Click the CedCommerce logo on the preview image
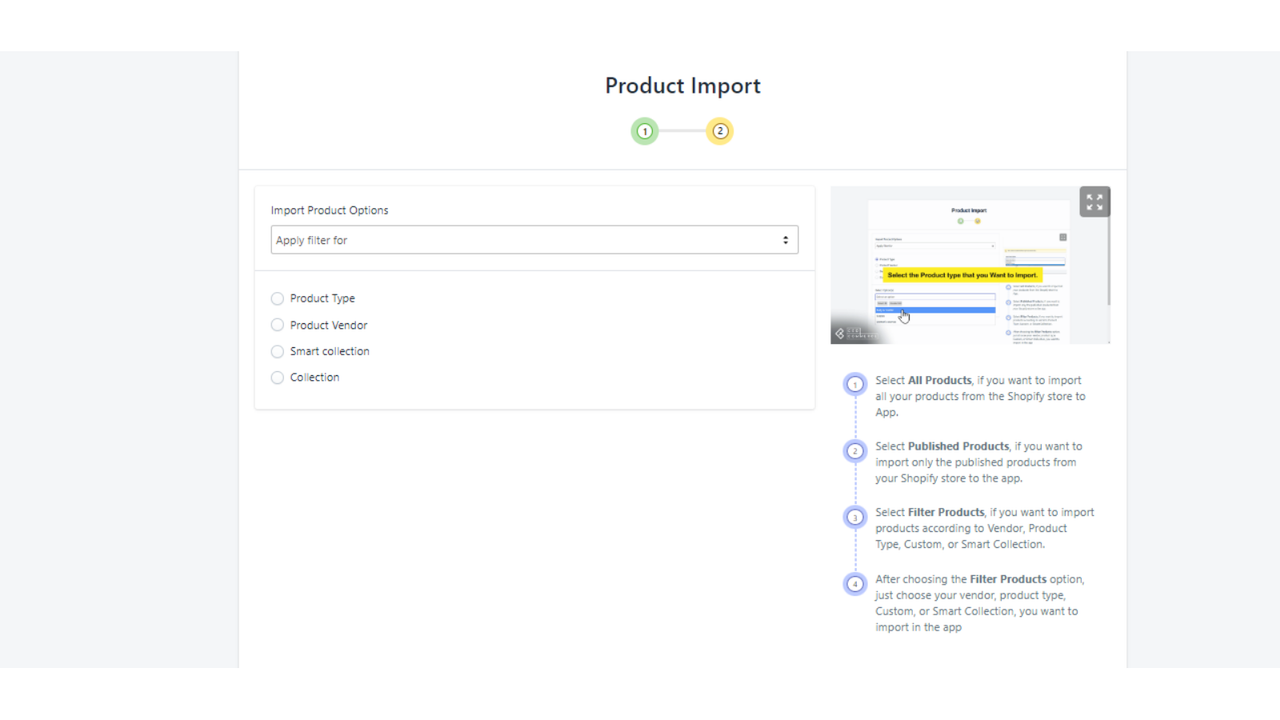Image resolution: width=1280 pixels, height=720 pixels. [853, 333]
